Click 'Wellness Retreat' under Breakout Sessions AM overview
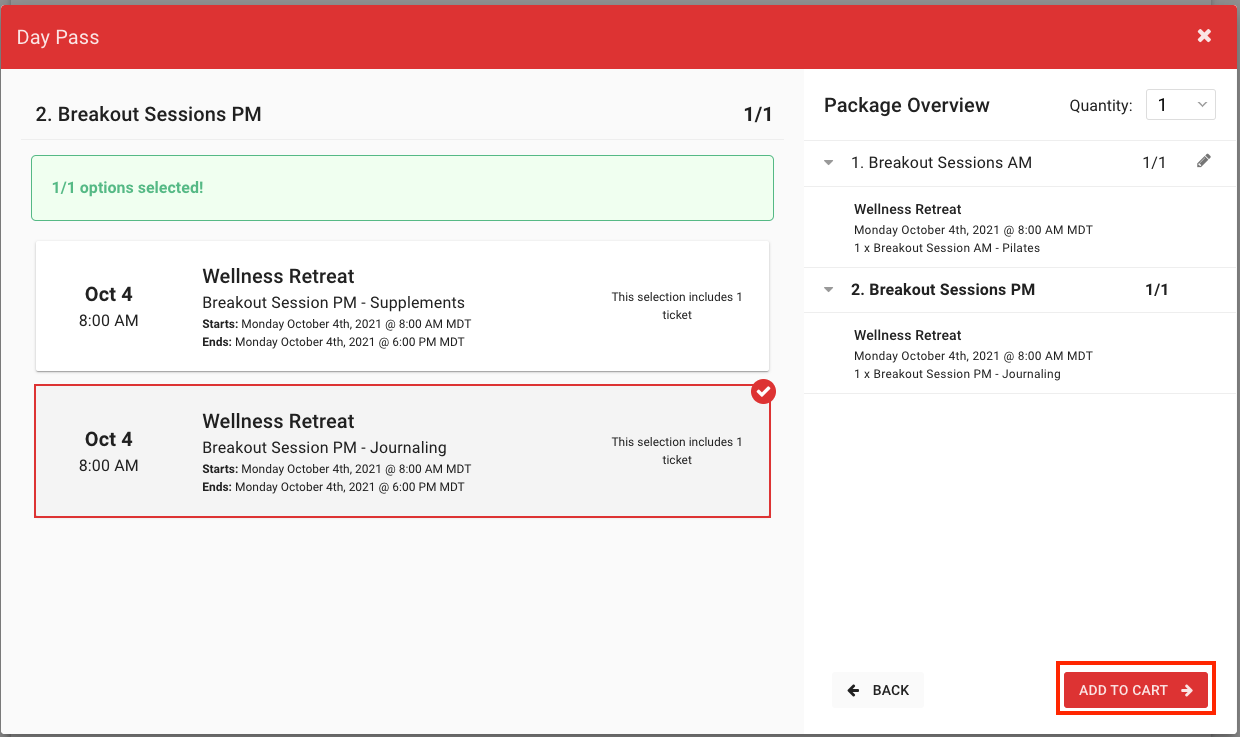1240x737 pixels. [908, 209]
